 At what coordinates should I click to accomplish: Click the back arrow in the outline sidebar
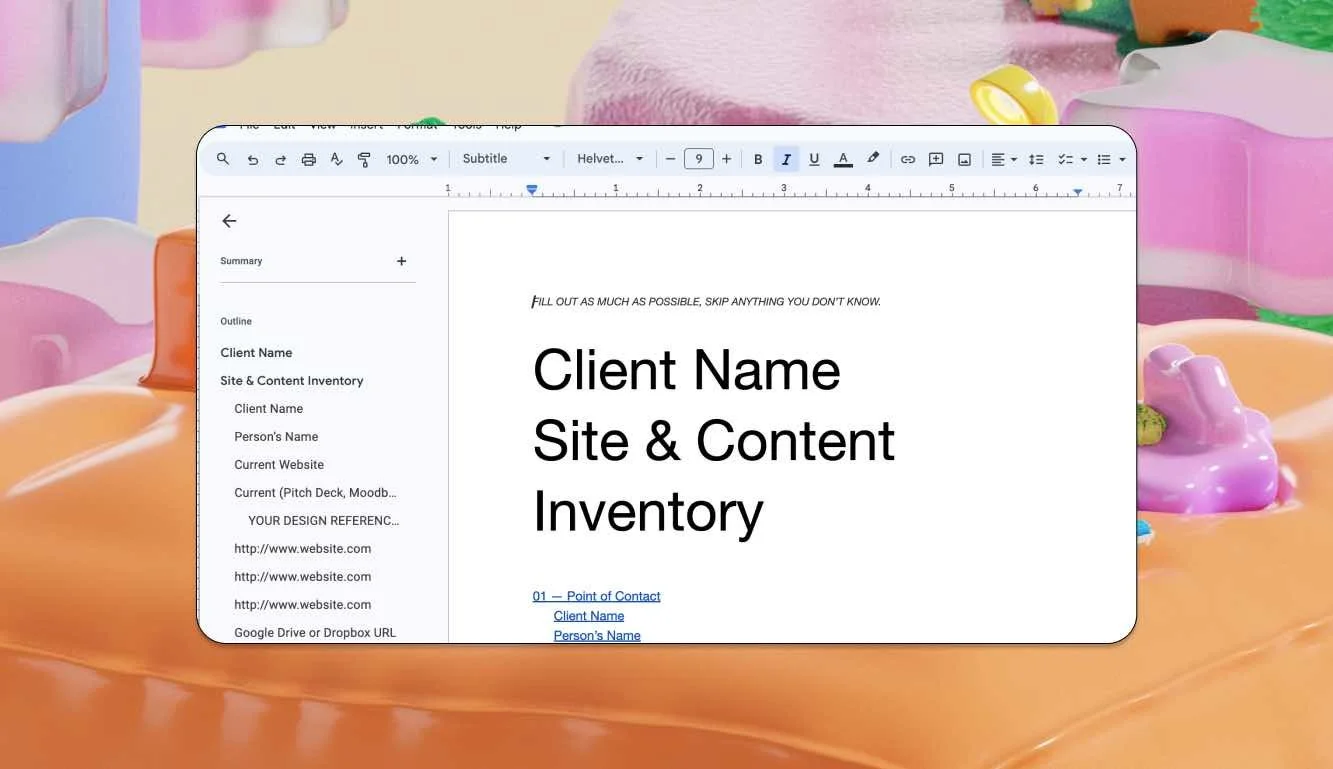229,221
